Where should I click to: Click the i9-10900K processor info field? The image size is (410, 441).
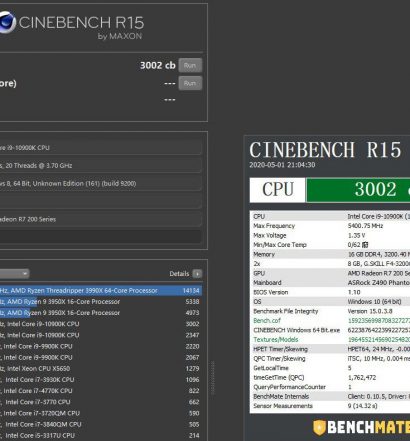tap(101, 148)
